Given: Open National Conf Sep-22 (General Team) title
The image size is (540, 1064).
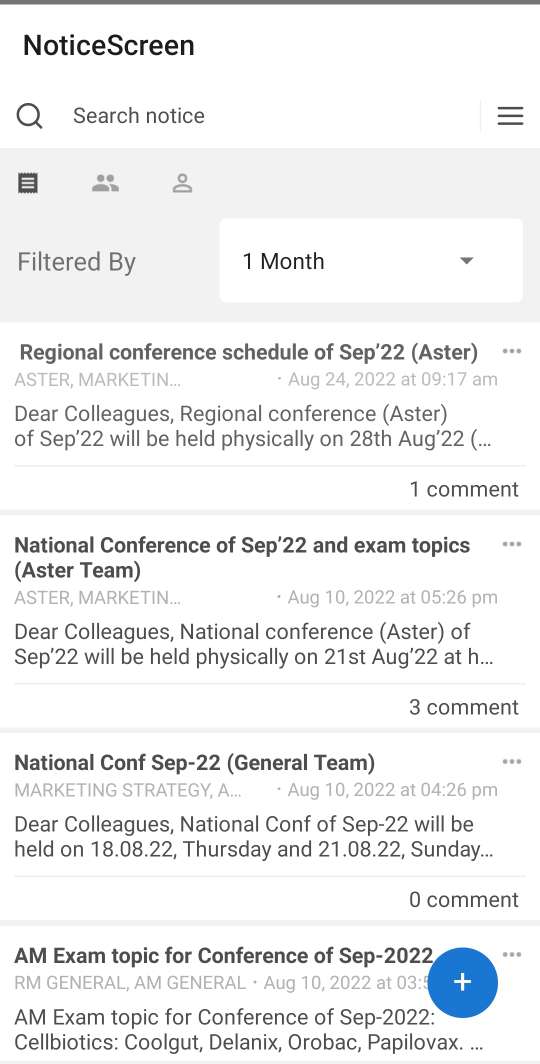Looking at the screenshot, I should (195, 763).
